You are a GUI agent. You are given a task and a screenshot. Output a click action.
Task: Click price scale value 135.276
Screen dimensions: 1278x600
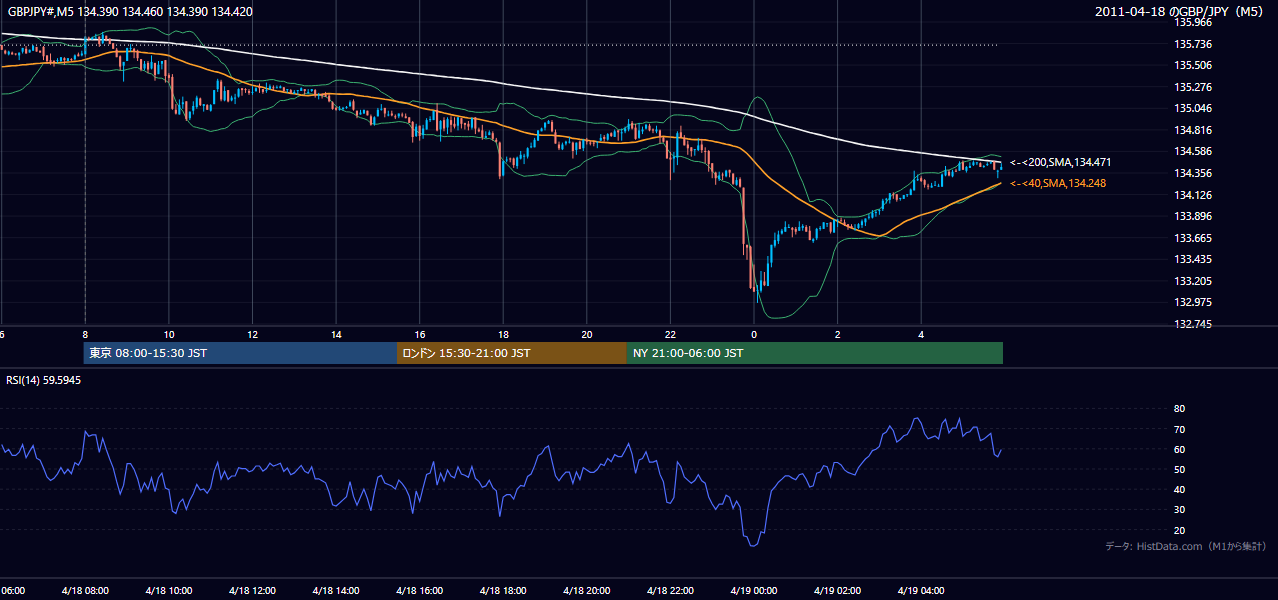[x=1194, y=87]
